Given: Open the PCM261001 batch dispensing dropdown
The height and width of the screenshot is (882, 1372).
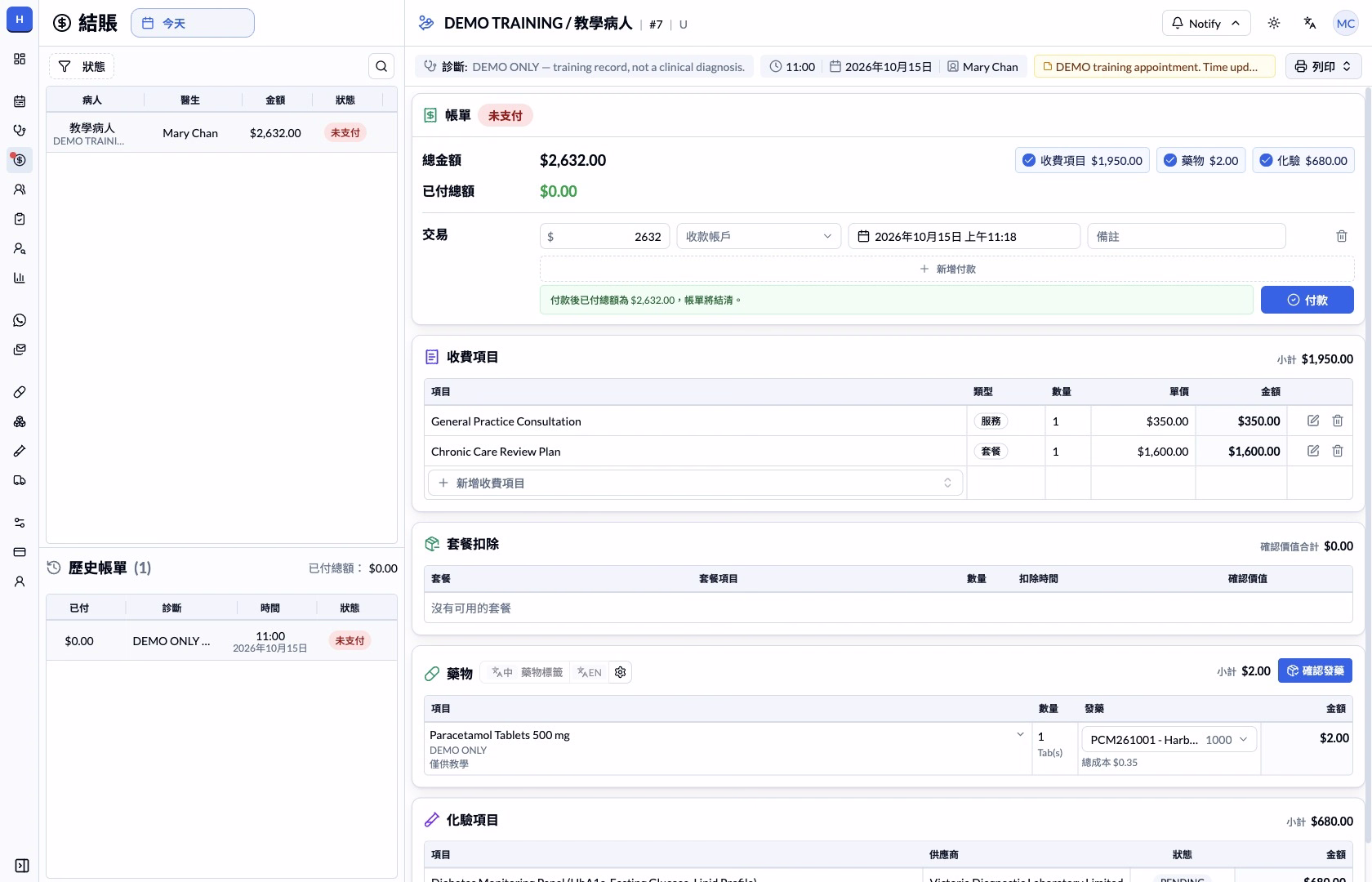Looking at the screenshot, I should (1169, 739).
